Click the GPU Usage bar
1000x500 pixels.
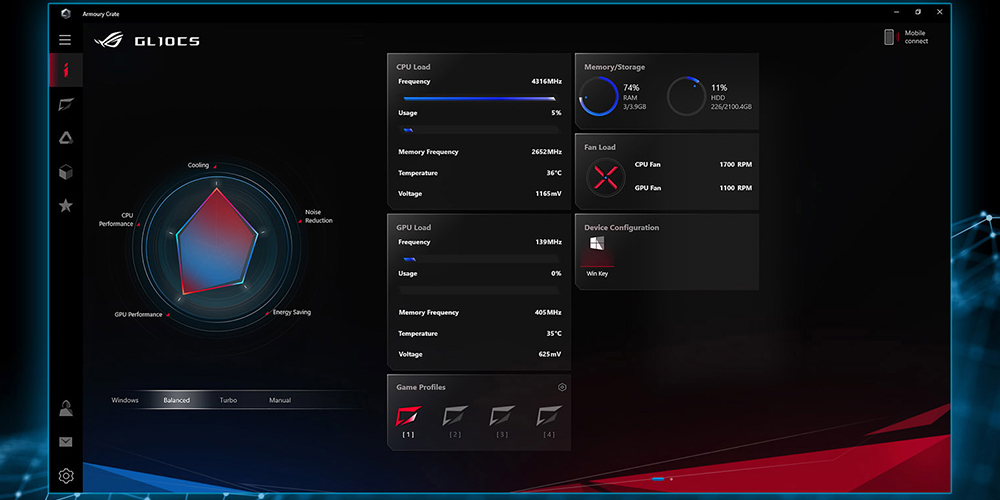[479, 291]
